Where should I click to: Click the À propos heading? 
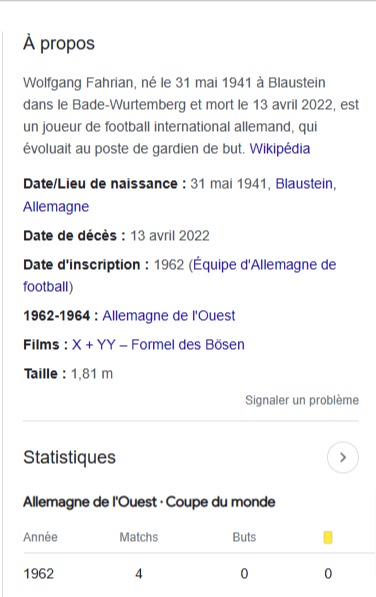(x=59, y=43)
